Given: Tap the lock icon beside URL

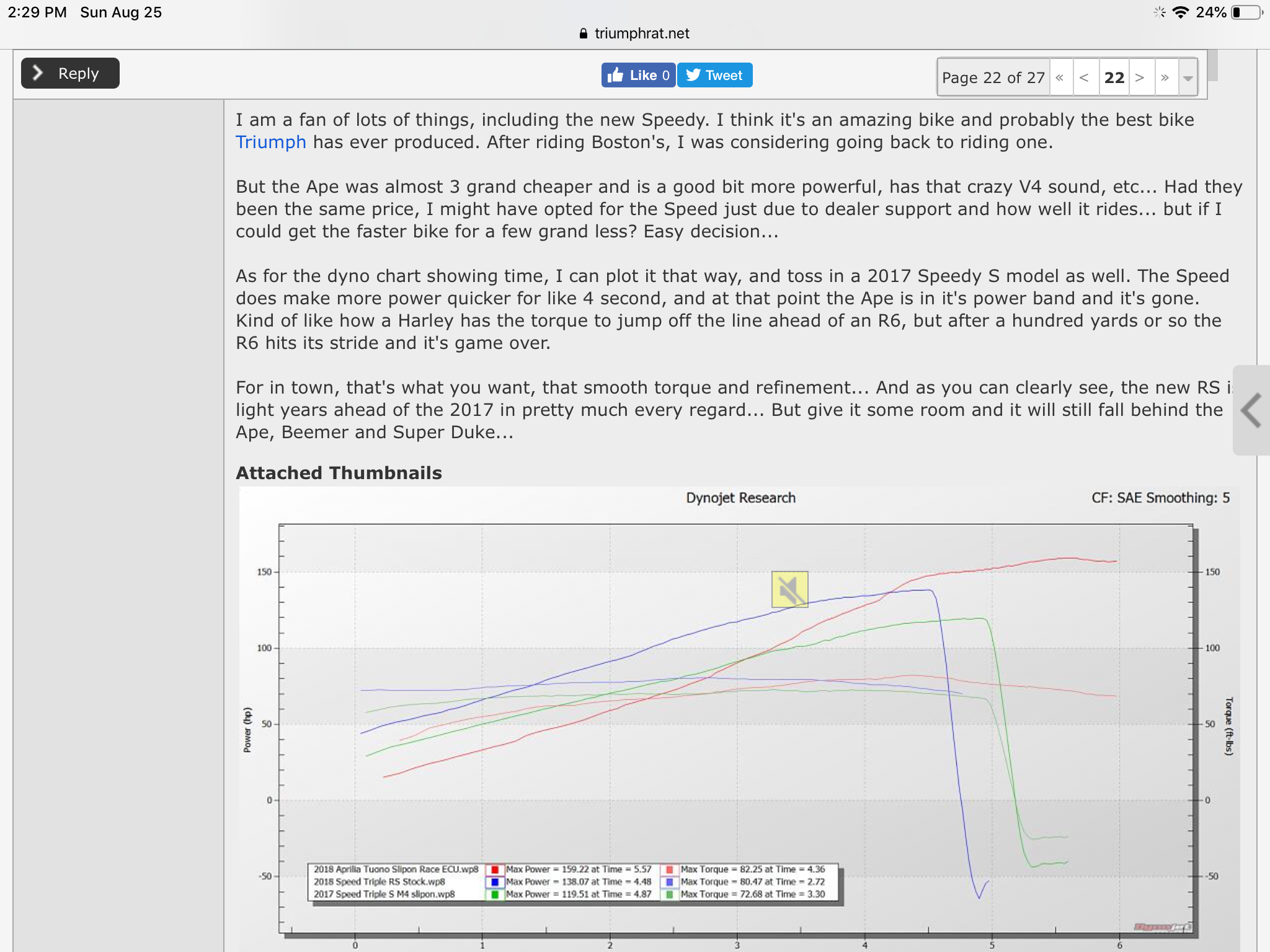Looking at the screenshot, I should [x=583, y=33].
